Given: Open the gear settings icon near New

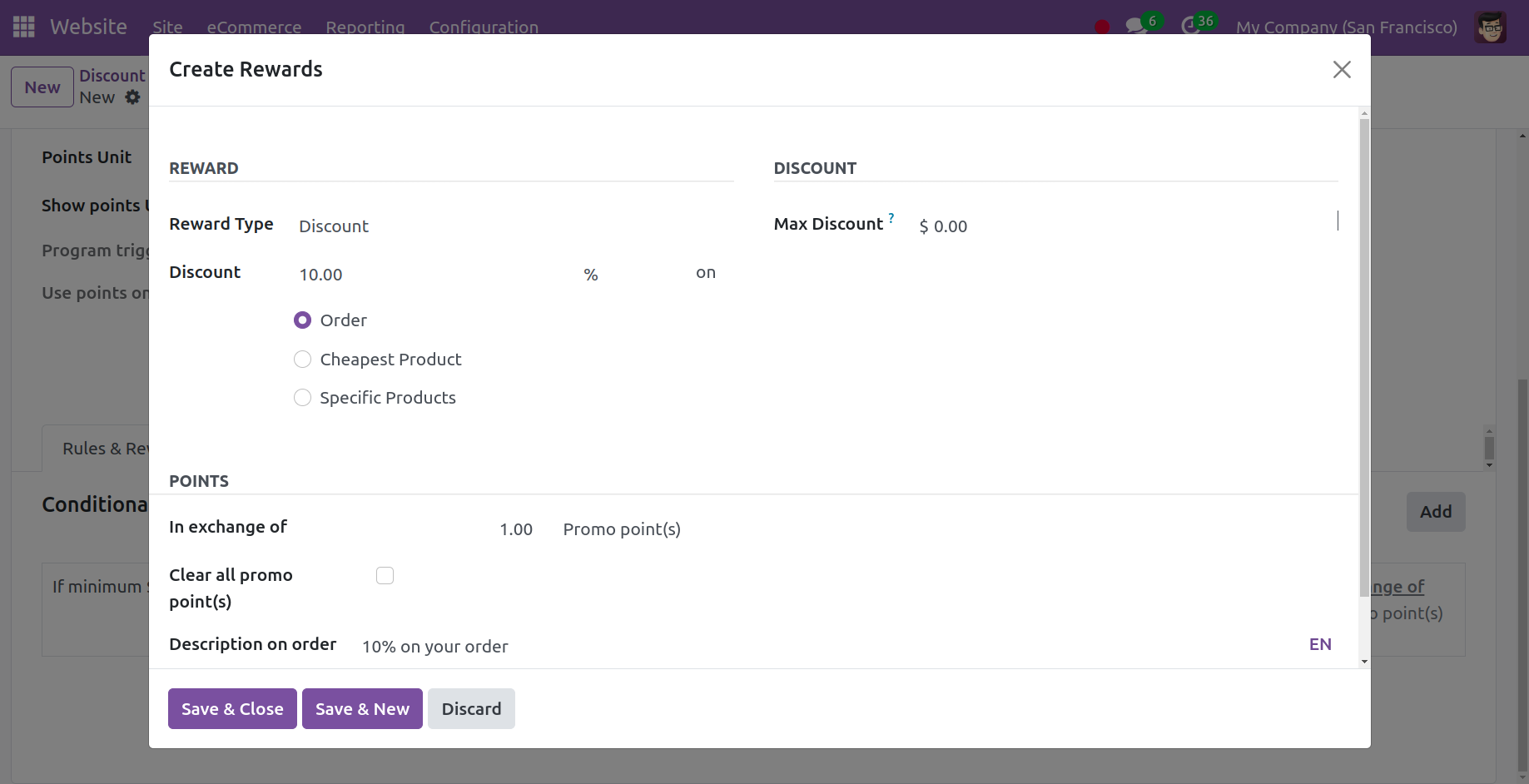Looking at the screenshot, I should 133,97.
